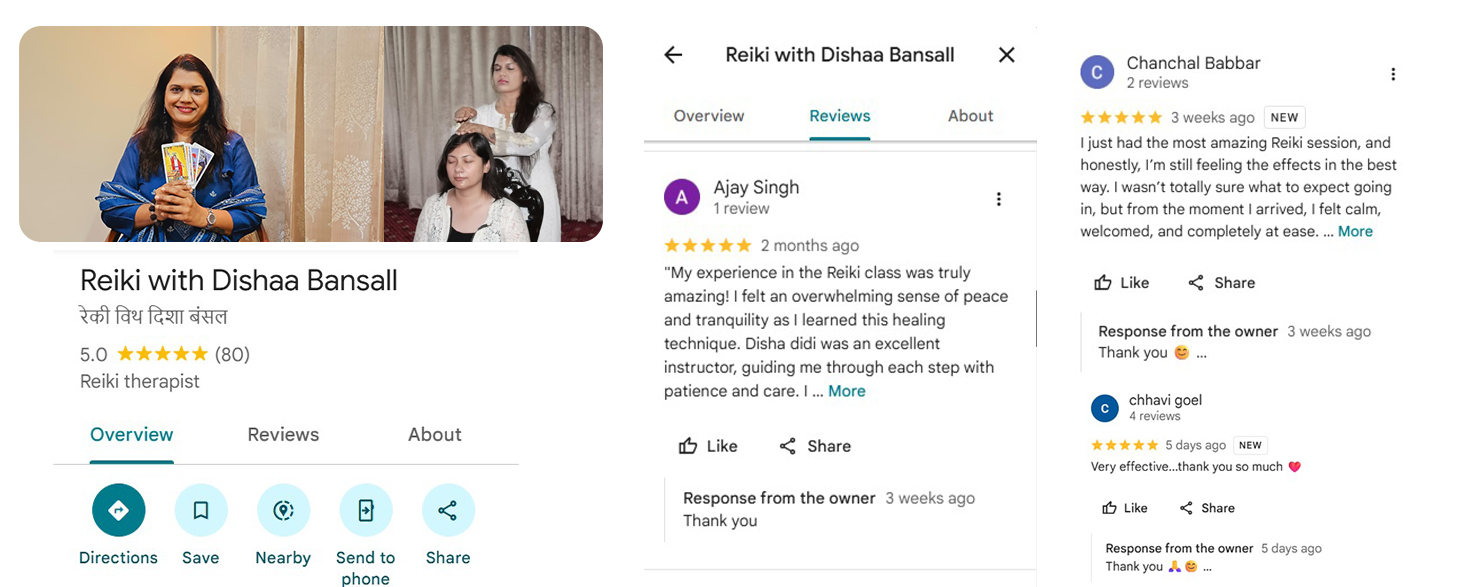Select the Save bookmark icon
This screenshot has width=1474, height=587.
click(x=200, y=509)
